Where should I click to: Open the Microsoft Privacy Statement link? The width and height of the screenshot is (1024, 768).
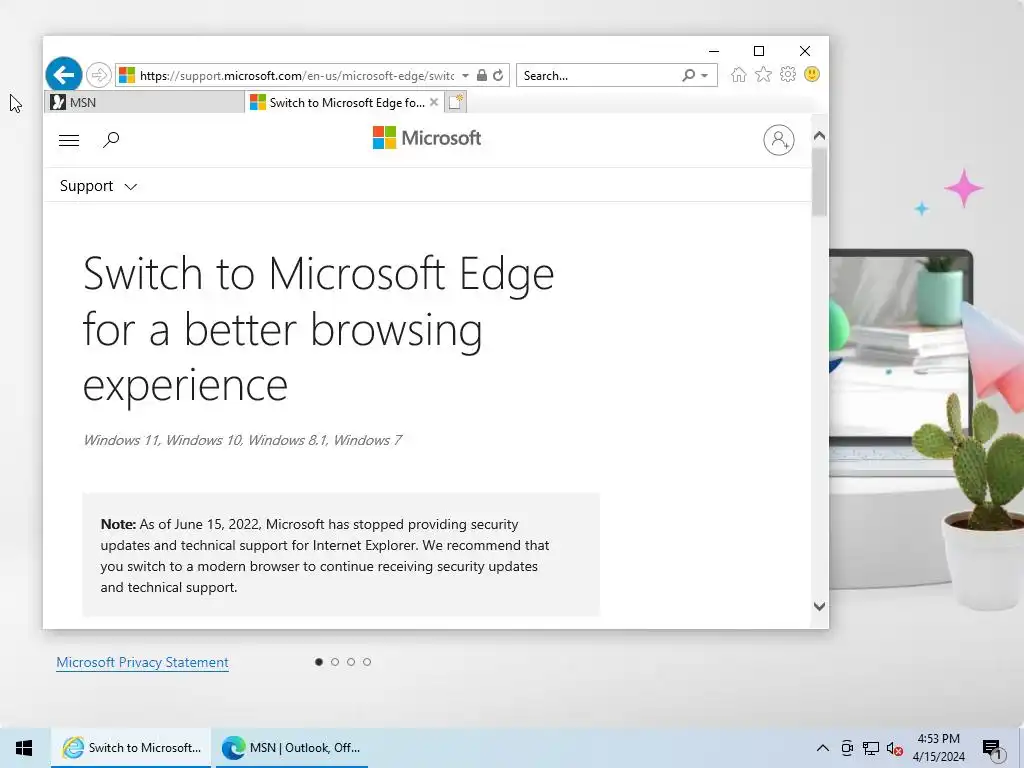point(142,662)
